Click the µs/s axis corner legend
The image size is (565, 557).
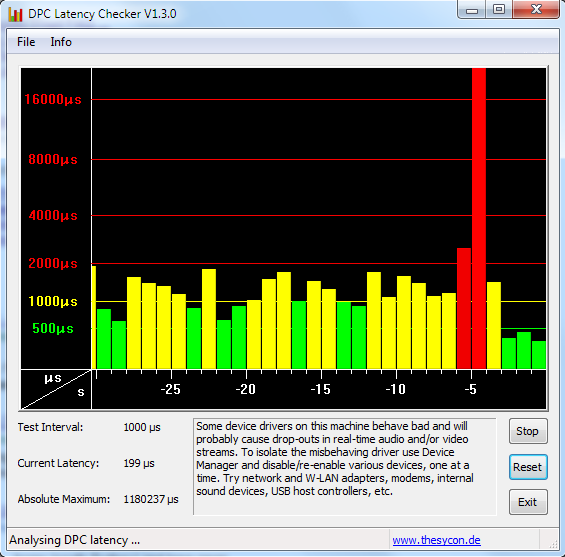[x=56, y=389]
